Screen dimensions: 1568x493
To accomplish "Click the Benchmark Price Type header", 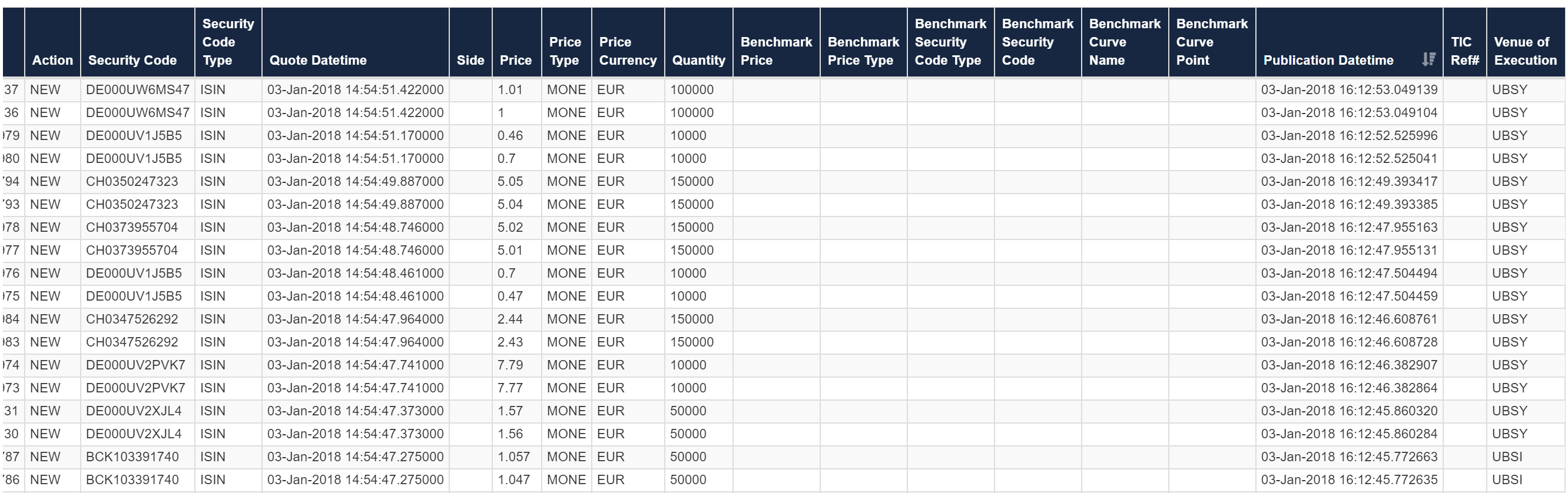I will click(864, 42).
